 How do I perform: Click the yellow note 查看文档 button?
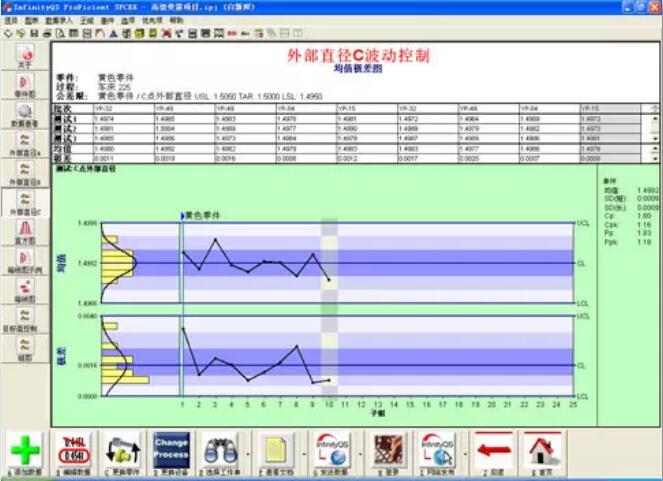tap(276, 454)
